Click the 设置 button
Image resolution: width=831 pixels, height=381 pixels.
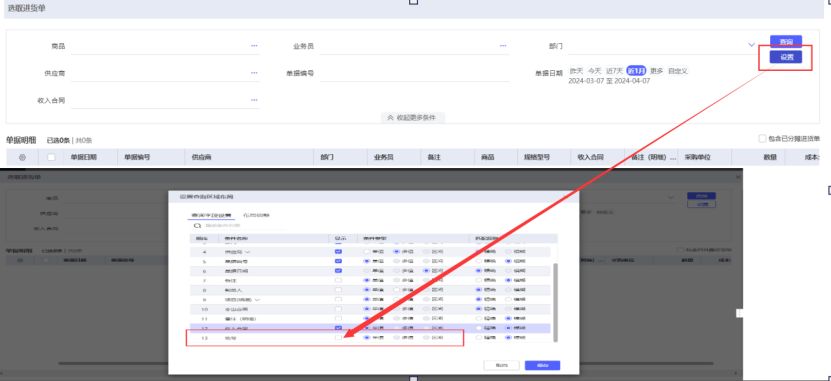coord(785,57)
